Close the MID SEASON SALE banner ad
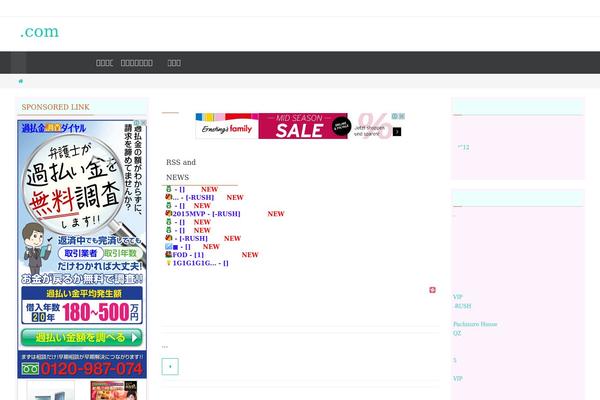This screenshot has height=400, width=600. [401, 116]
